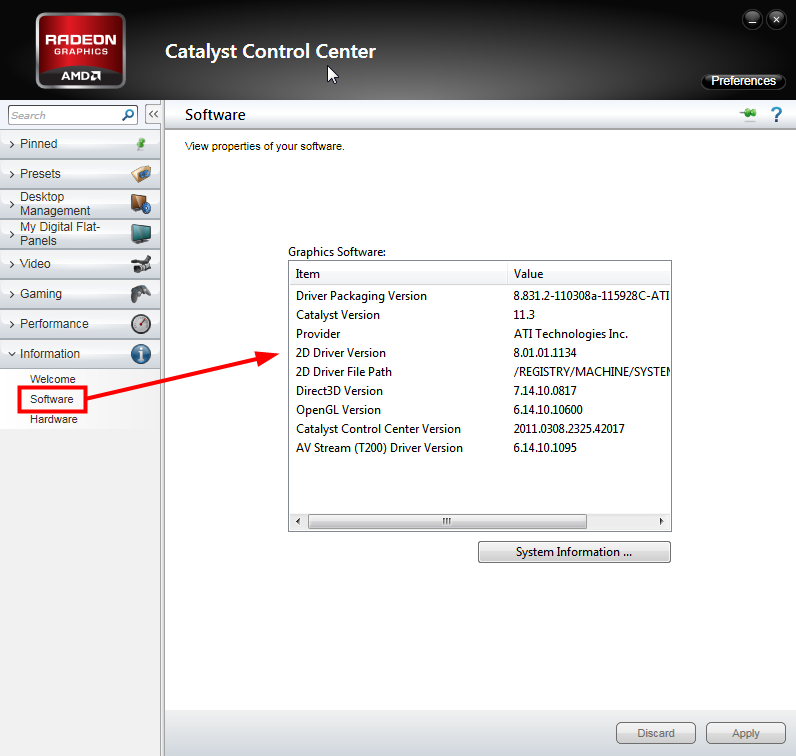Click the Performance gauge icon
796x756 pixels.
[141, 324]
